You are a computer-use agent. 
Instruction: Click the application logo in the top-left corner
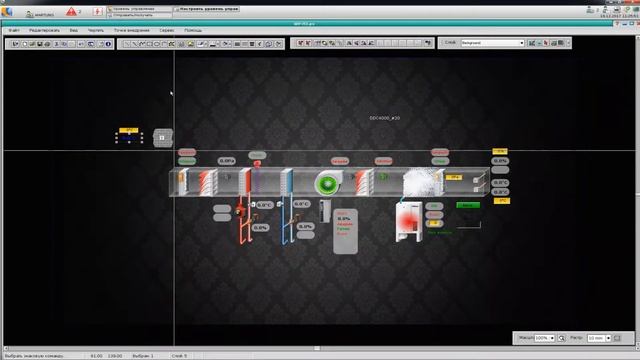(7, 11)
